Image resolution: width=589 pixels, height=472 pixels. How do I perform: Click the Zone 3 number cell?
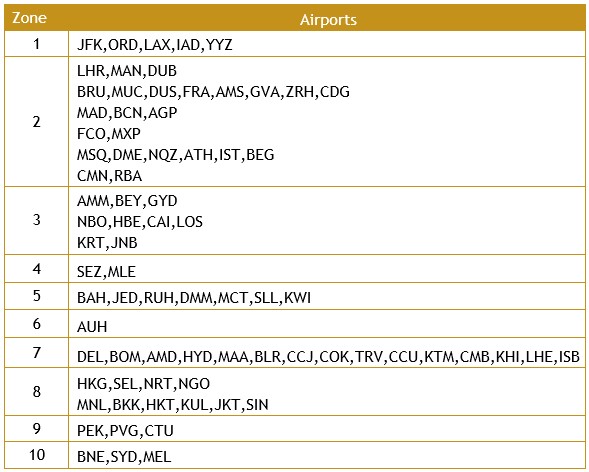click(36, 220)
